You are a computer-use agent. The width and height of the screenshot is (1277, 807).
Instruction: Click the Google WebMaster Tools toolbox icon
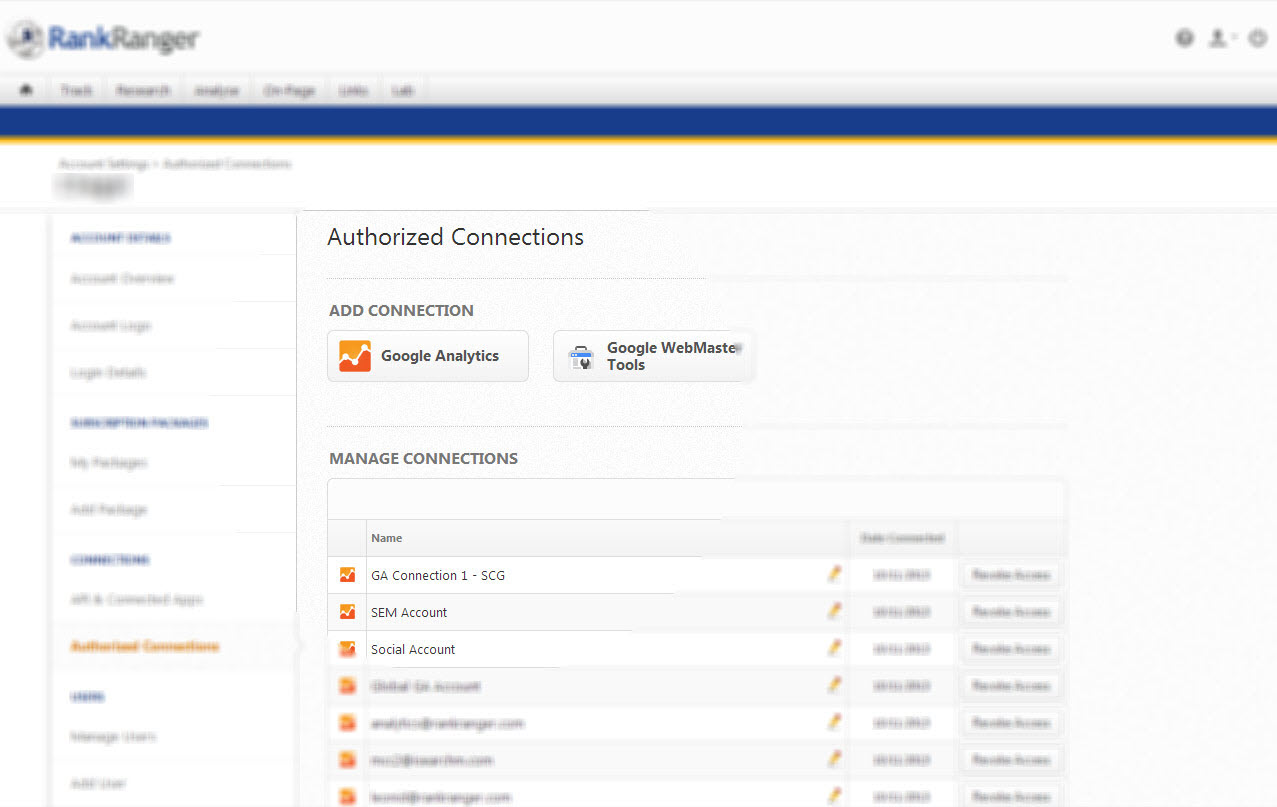[581, 357]
